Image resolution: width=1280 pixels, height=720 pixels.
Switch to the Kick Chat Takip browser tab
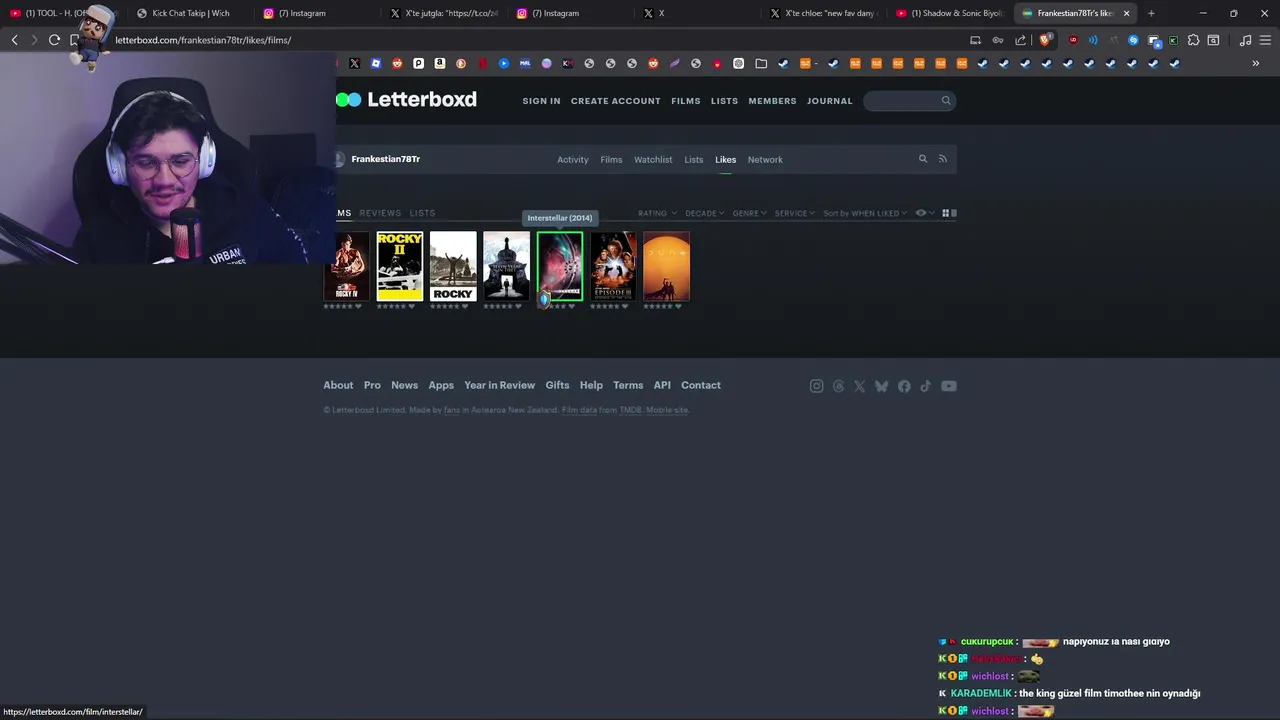point(190,13)
